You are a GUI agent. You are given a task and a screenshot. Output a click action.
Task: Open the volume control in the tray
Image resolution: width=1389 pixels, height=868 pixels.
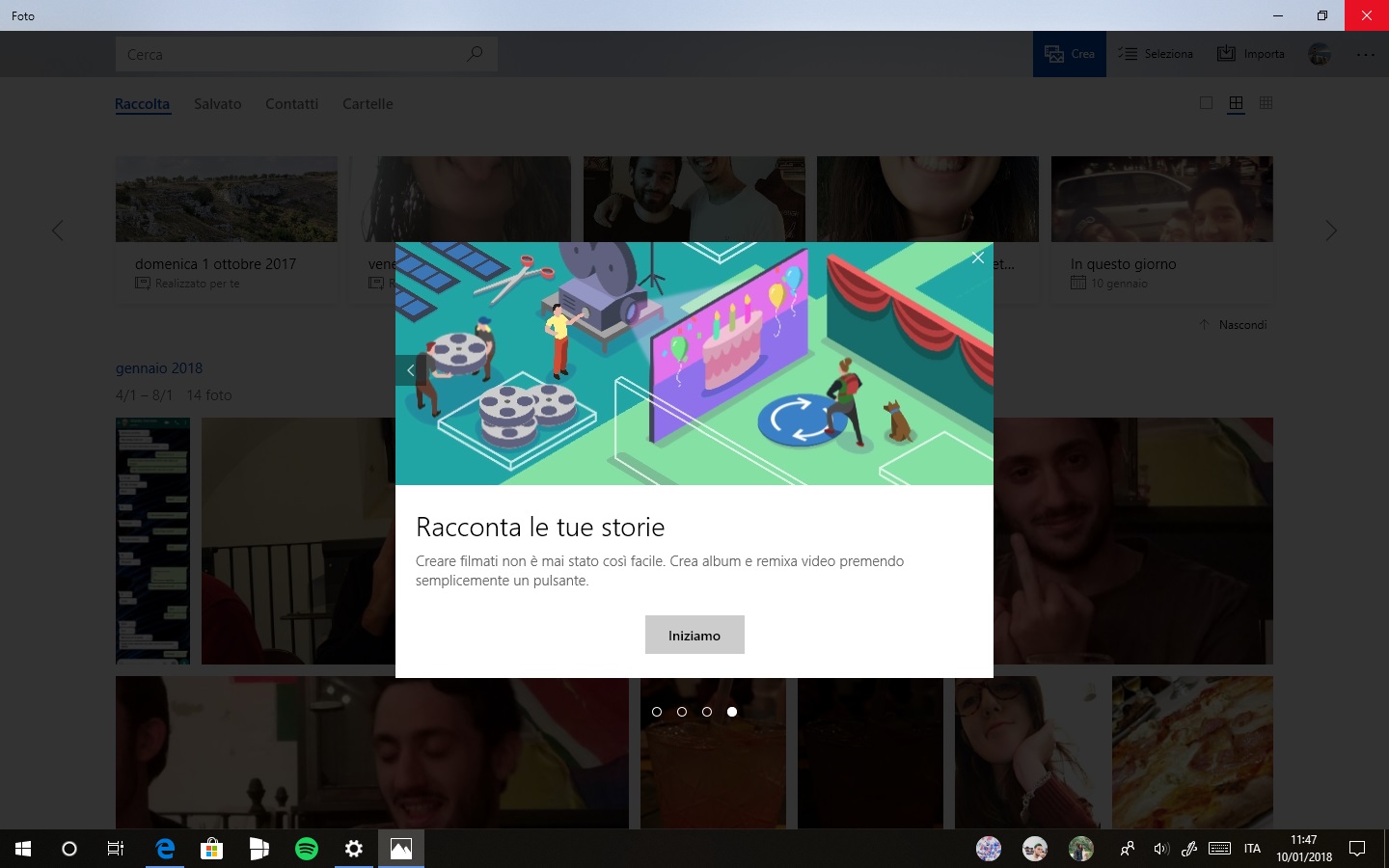[1160, 849]
